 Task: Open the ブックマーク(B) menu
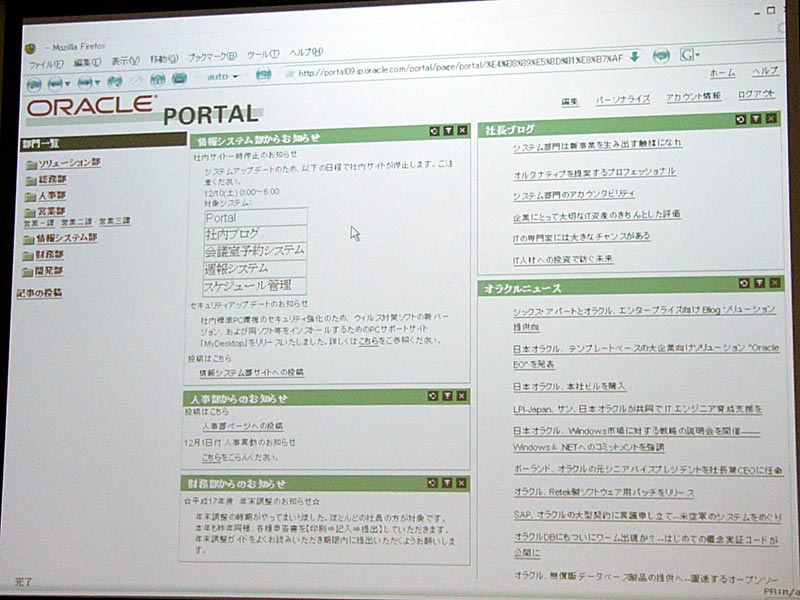(212, 57)
